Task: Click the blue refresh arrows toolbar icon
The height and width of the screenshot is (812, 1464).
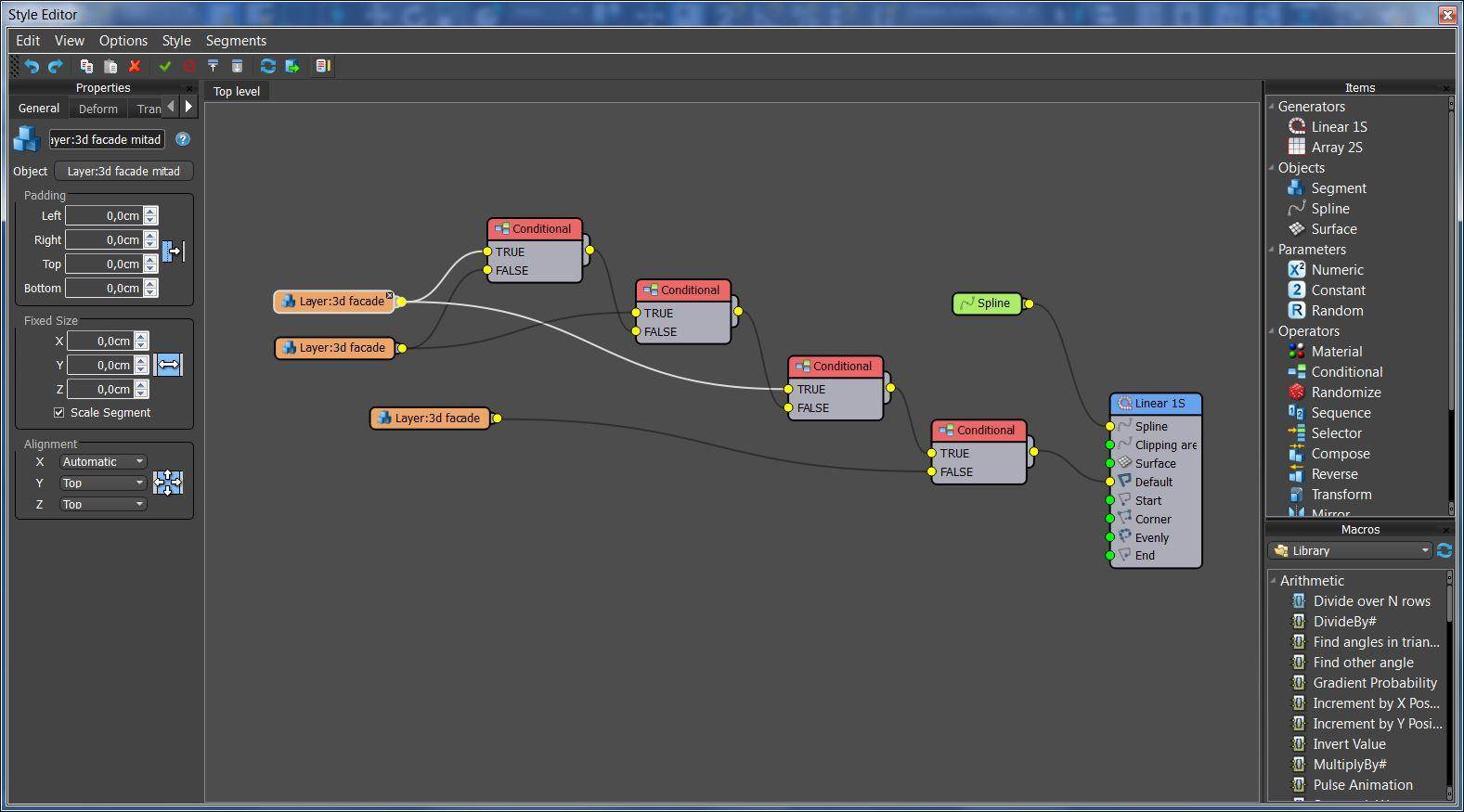Action: point(268,66)
